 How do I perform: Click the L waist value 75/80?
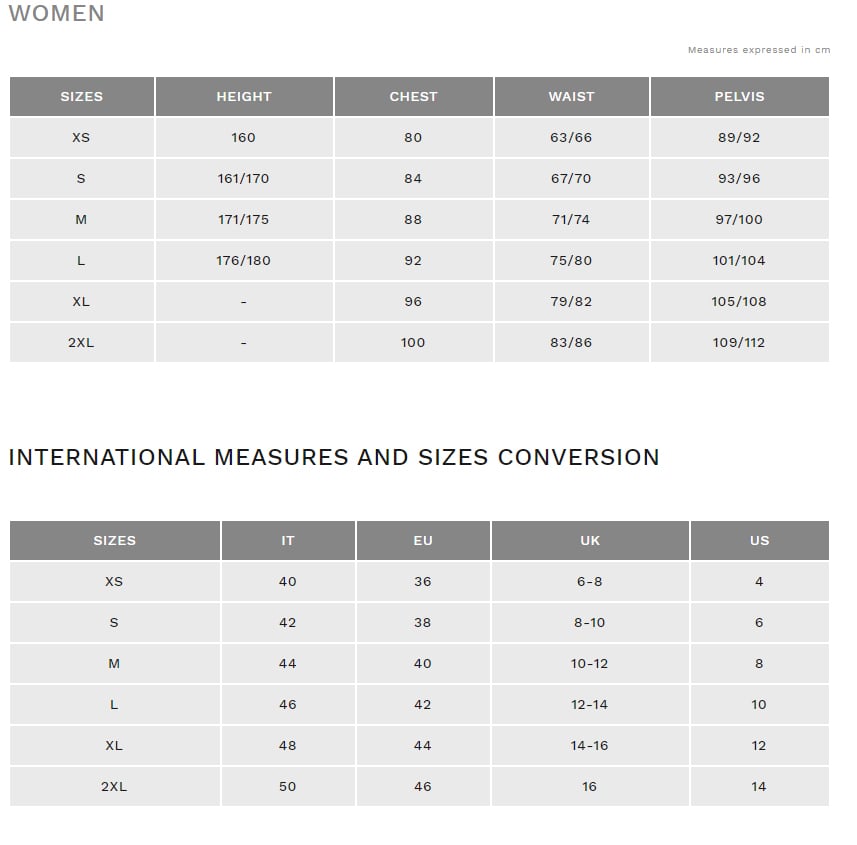571,261
